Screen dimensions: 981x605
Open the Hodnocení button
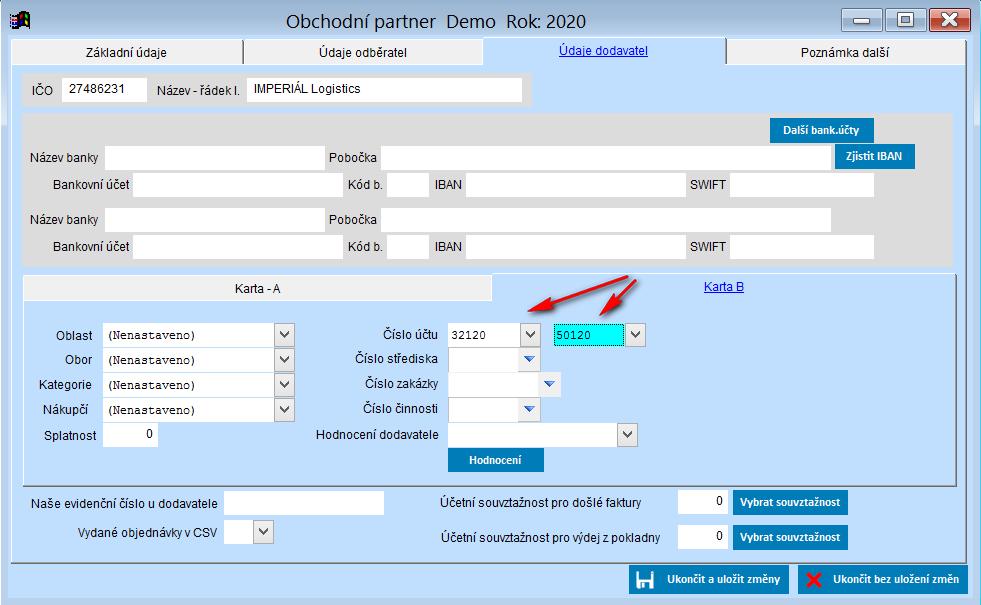tap(496, 460)
